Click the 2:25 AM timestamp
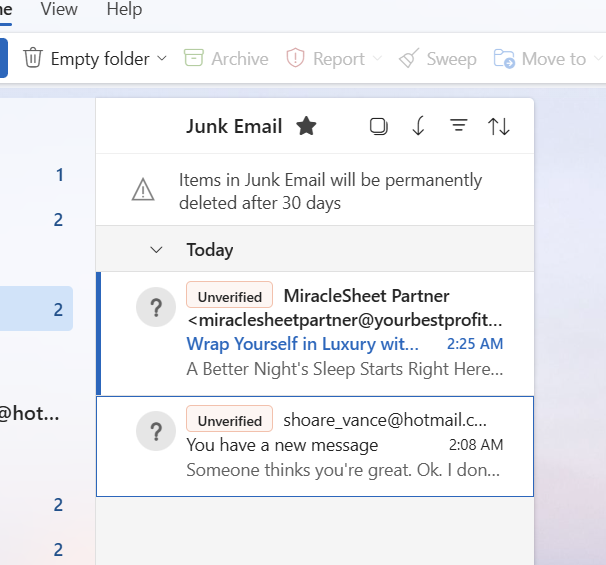 coord(475,344)
